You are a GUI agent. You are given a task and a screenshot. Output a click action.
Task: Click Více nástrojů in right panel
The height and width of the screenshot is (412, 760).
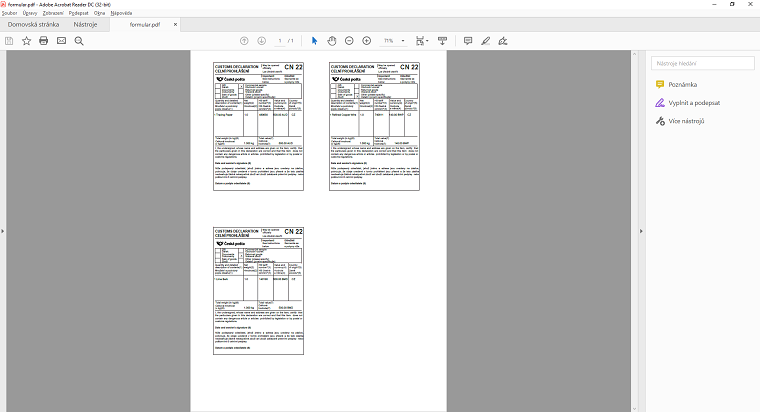click(x=686, y=121)
